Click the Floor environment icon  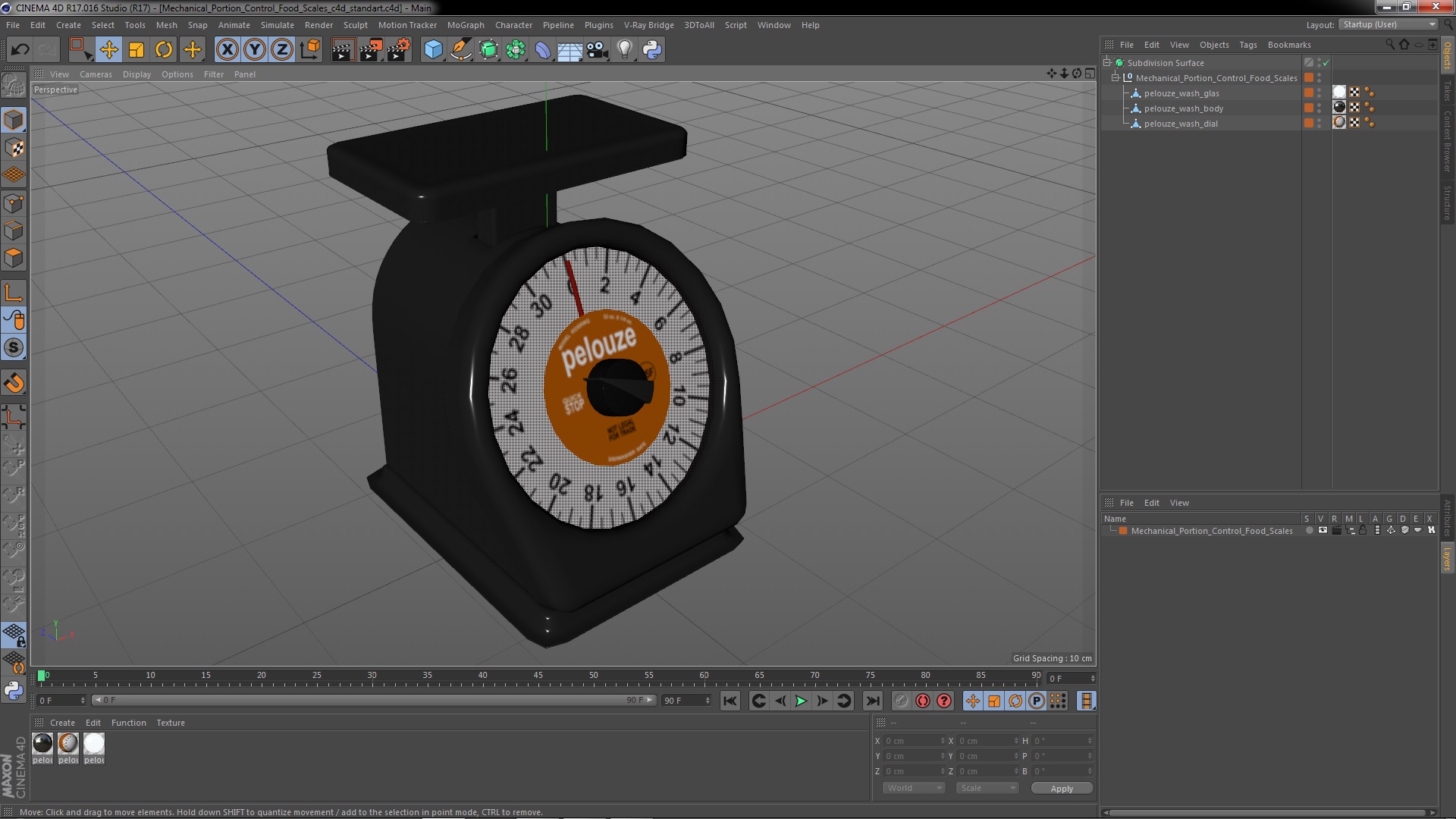[570, 50]
